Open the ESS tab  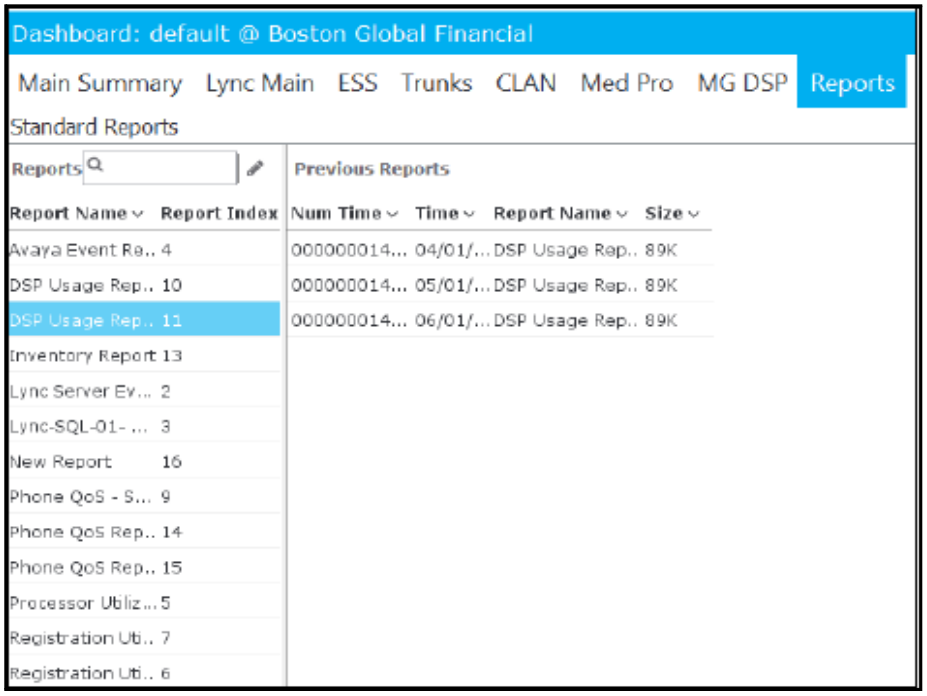[357, 83]
